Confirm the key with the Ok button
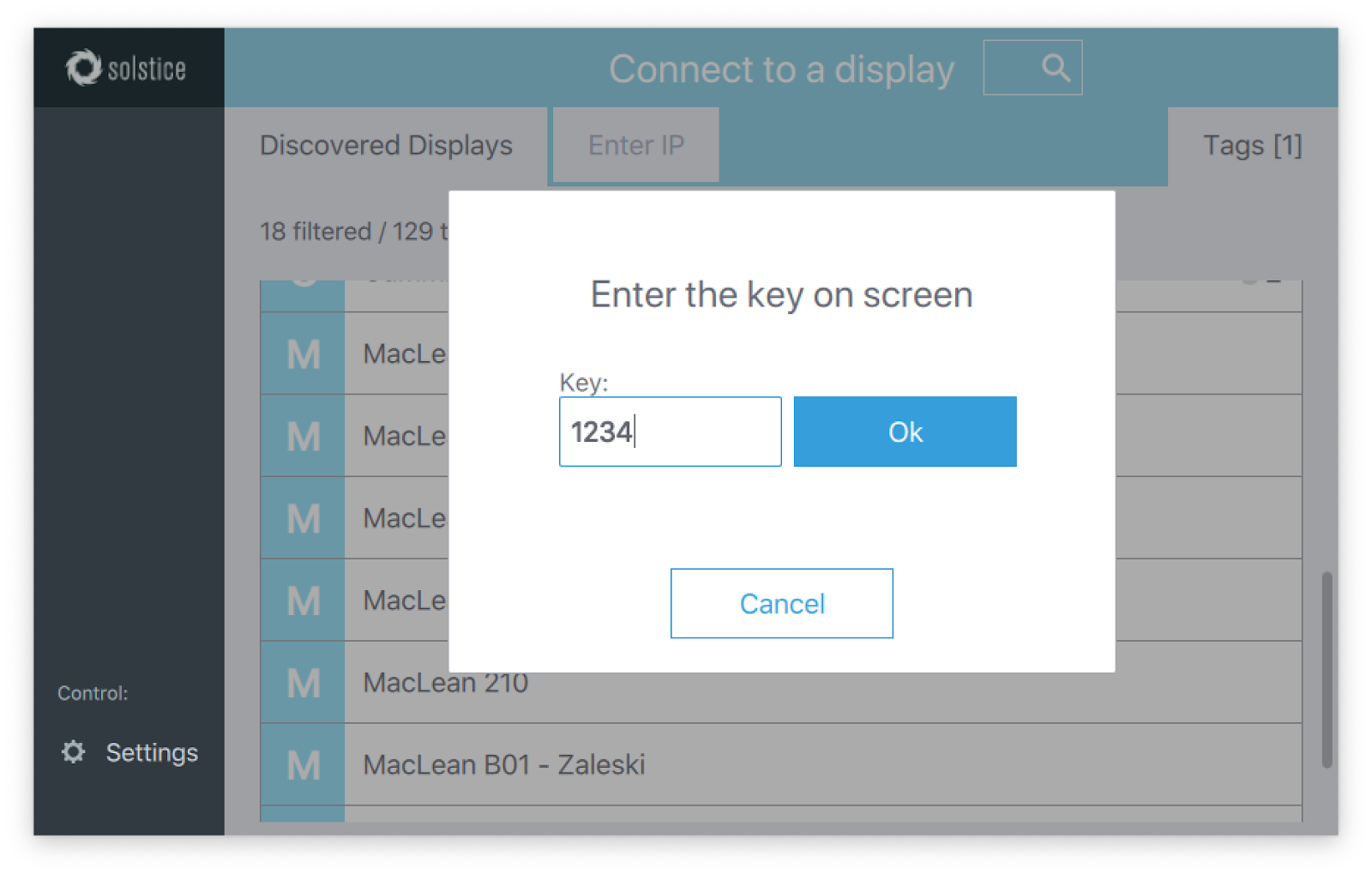The width and height of the screenshot is (1372, 875). pyautogui.click(x=905, y=431)
